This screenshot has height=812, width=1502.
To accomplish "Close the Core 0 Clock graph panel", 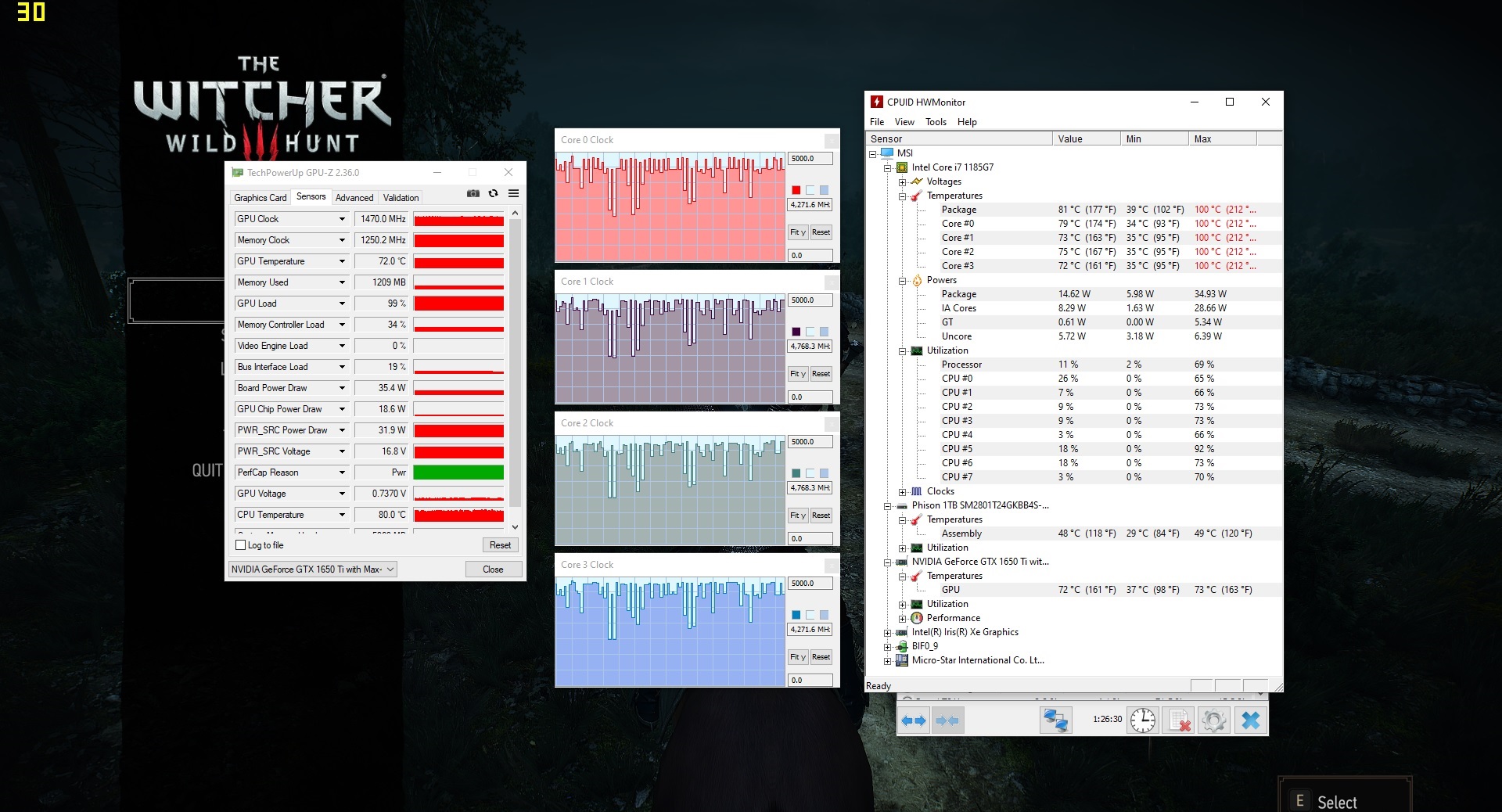I will tap(832, 140).
